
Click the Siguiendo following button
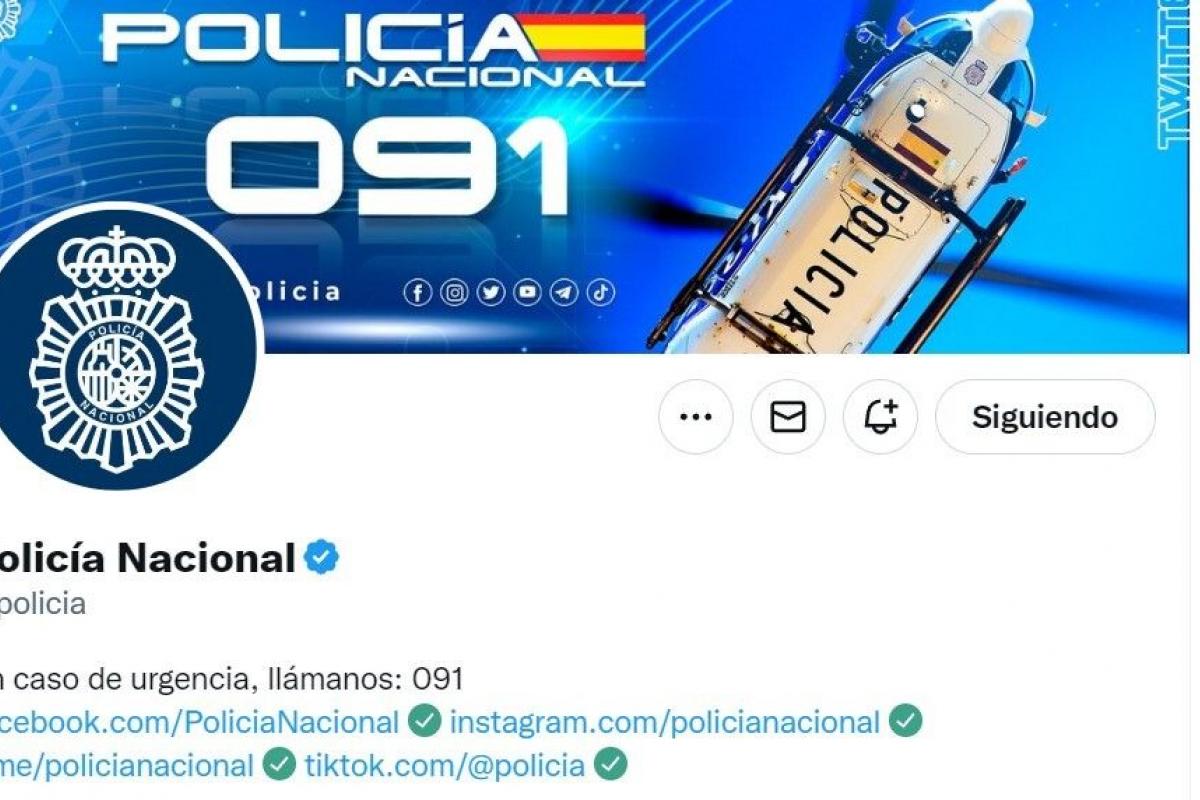[x=1045, y=417]
